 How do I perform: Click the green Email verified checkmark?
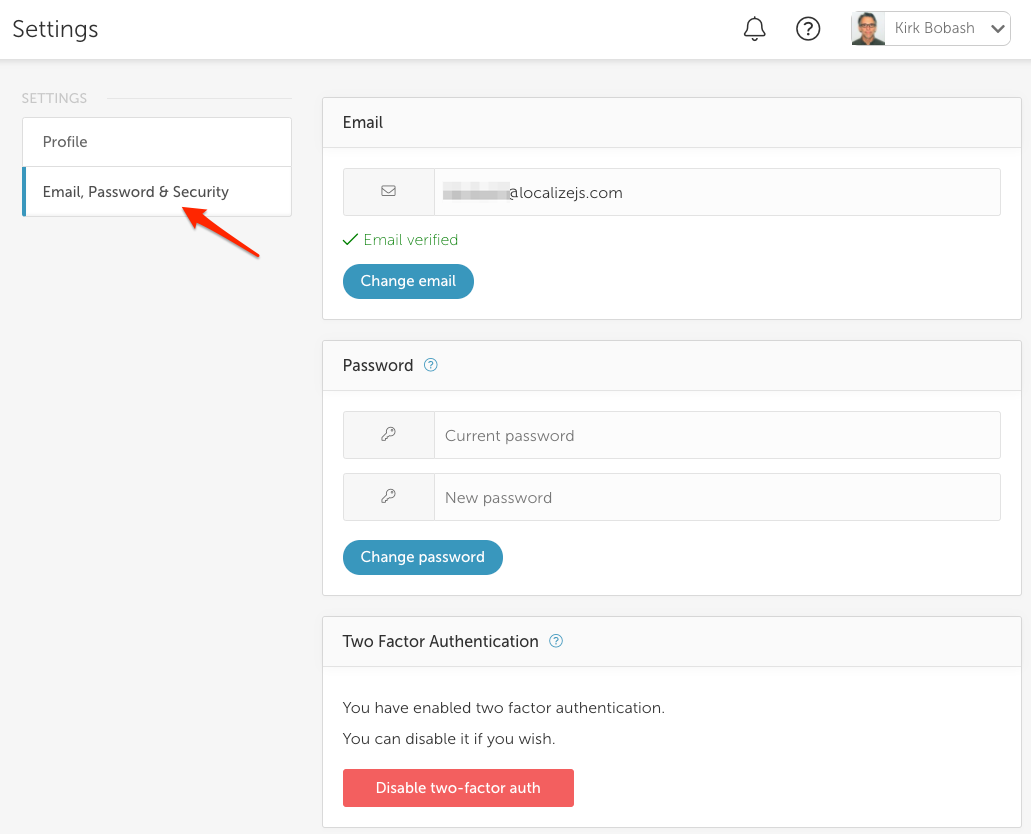350,239
